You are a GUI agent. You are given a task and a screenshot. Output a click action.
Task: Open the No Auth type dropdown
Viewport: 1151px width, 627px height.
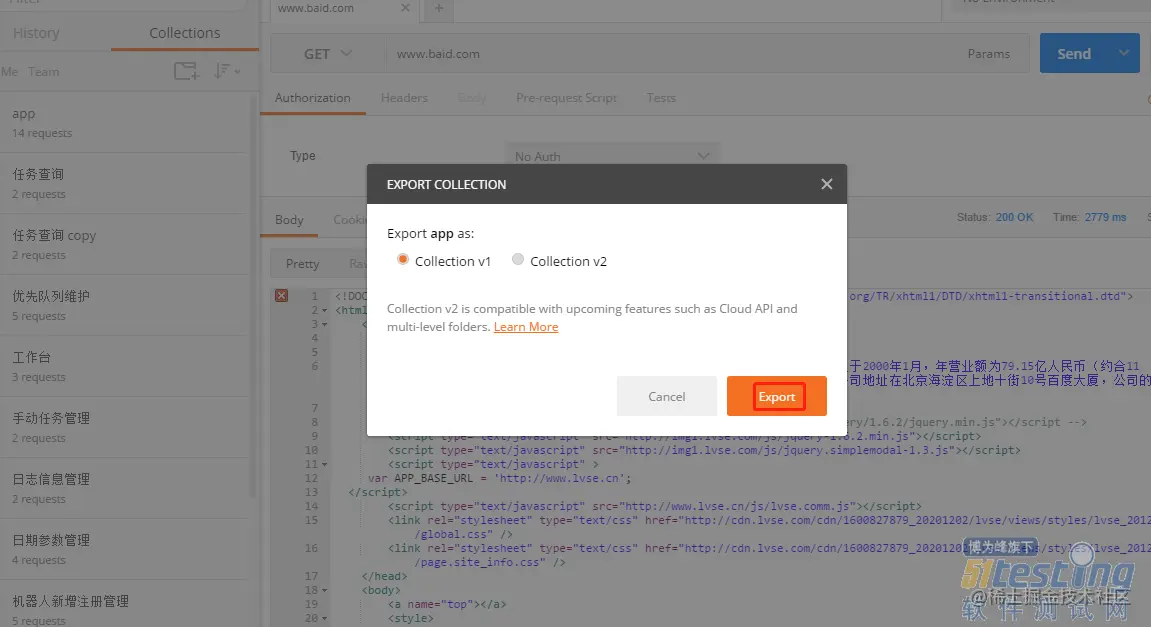(612, 156)
